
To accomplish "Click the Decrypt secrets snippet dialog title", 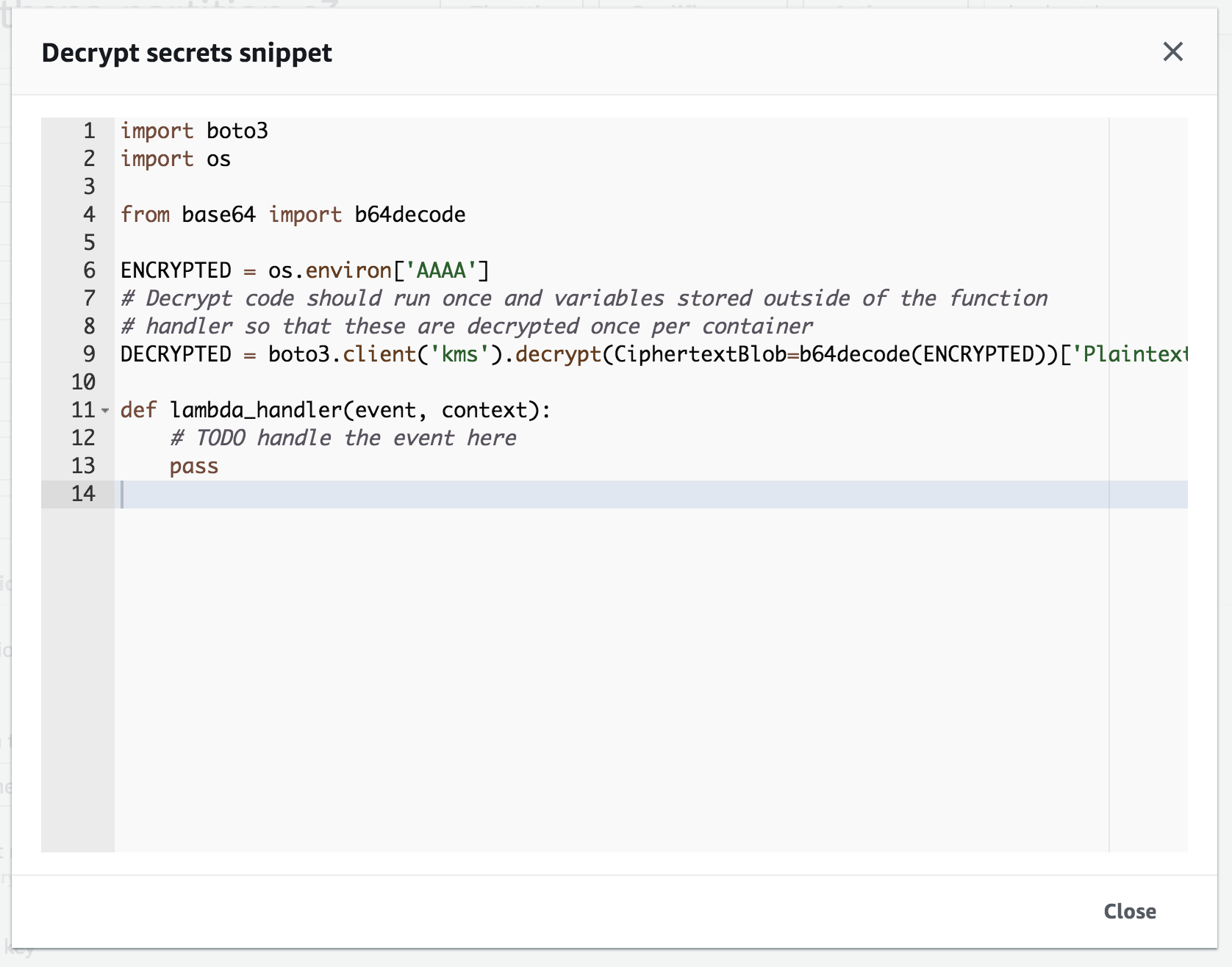I will click(x=187, y=53).
